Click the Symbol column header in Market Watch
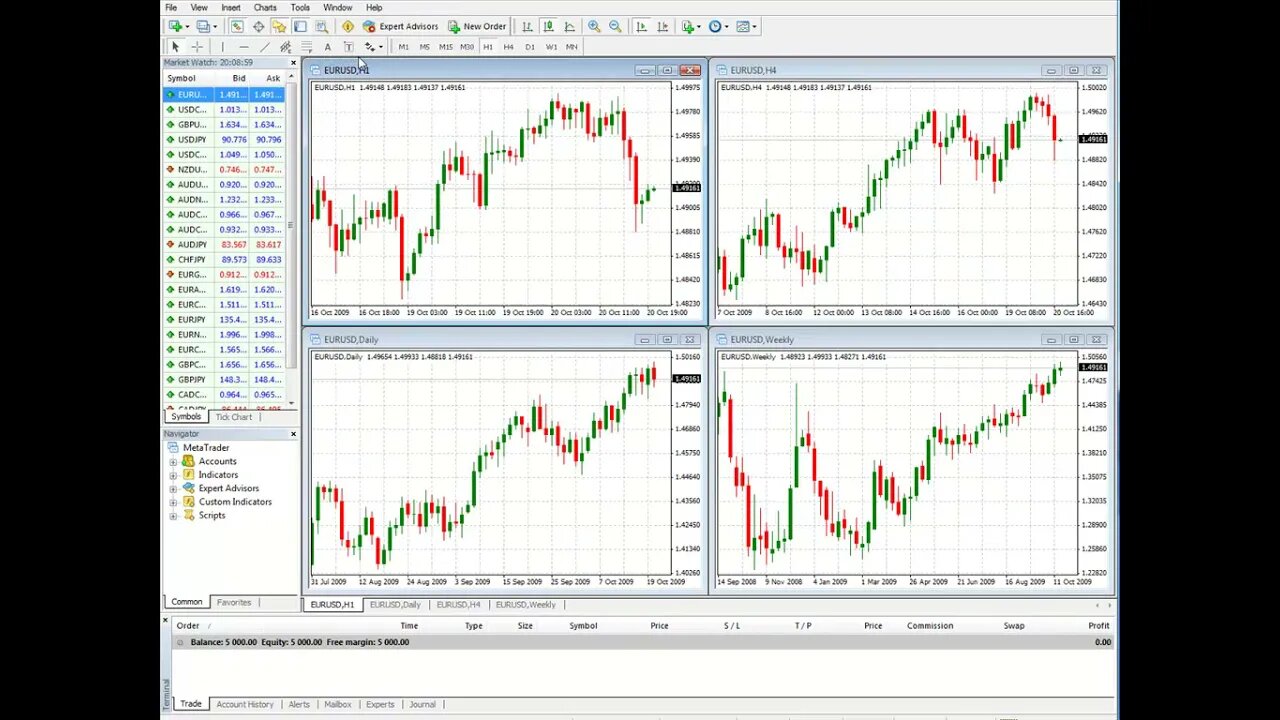This screenshot has height=720, width=1280. click(x=181, y=78)
